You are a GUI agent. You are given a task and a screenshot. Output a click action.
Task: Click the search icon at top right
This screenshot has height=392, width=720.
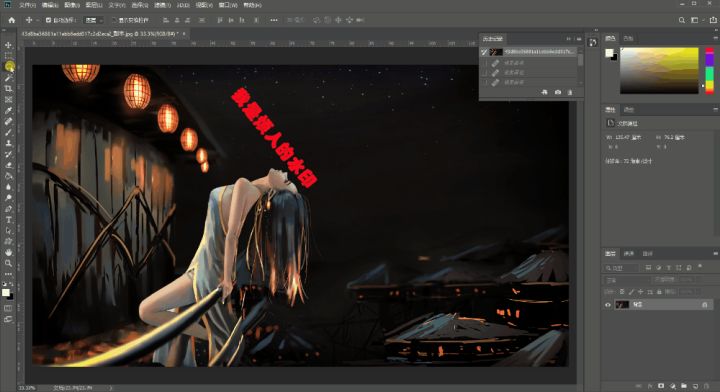[682, 20]
